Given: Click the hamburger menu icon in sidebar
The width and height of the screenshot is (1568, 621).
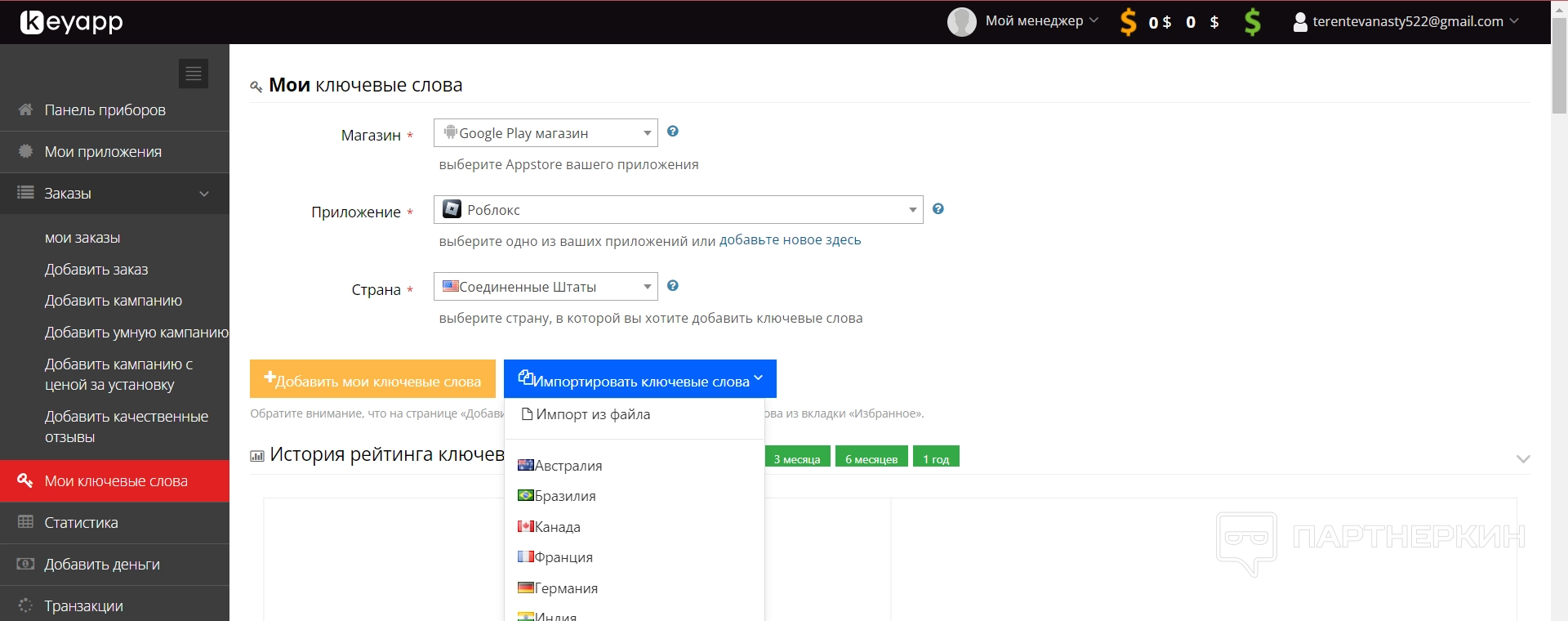Looking at the screenshot, I should pyautogui.click(x=194, y=74).
